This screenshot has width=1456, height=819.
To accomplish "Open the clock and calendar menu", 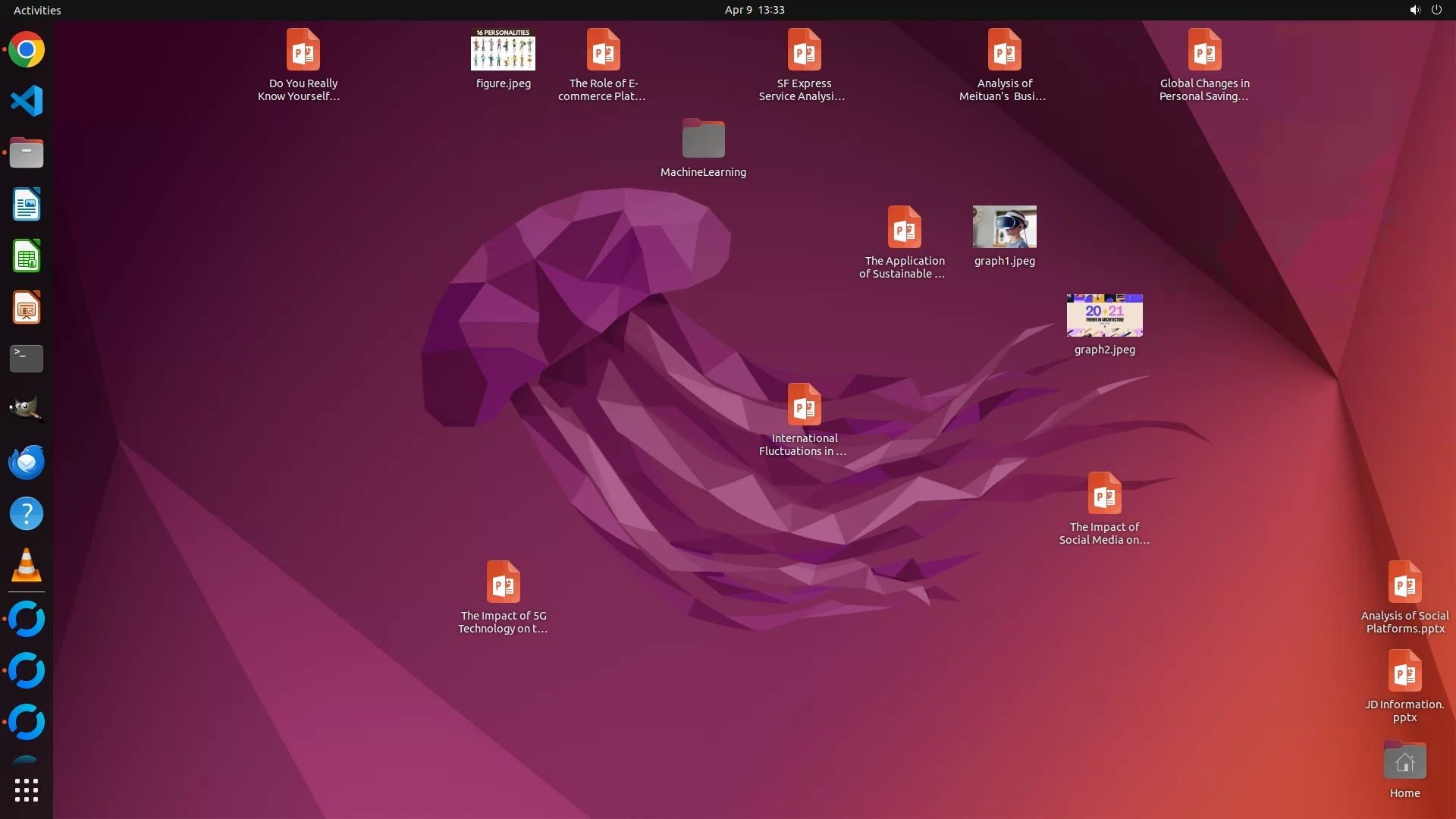I will pos(754,10).
